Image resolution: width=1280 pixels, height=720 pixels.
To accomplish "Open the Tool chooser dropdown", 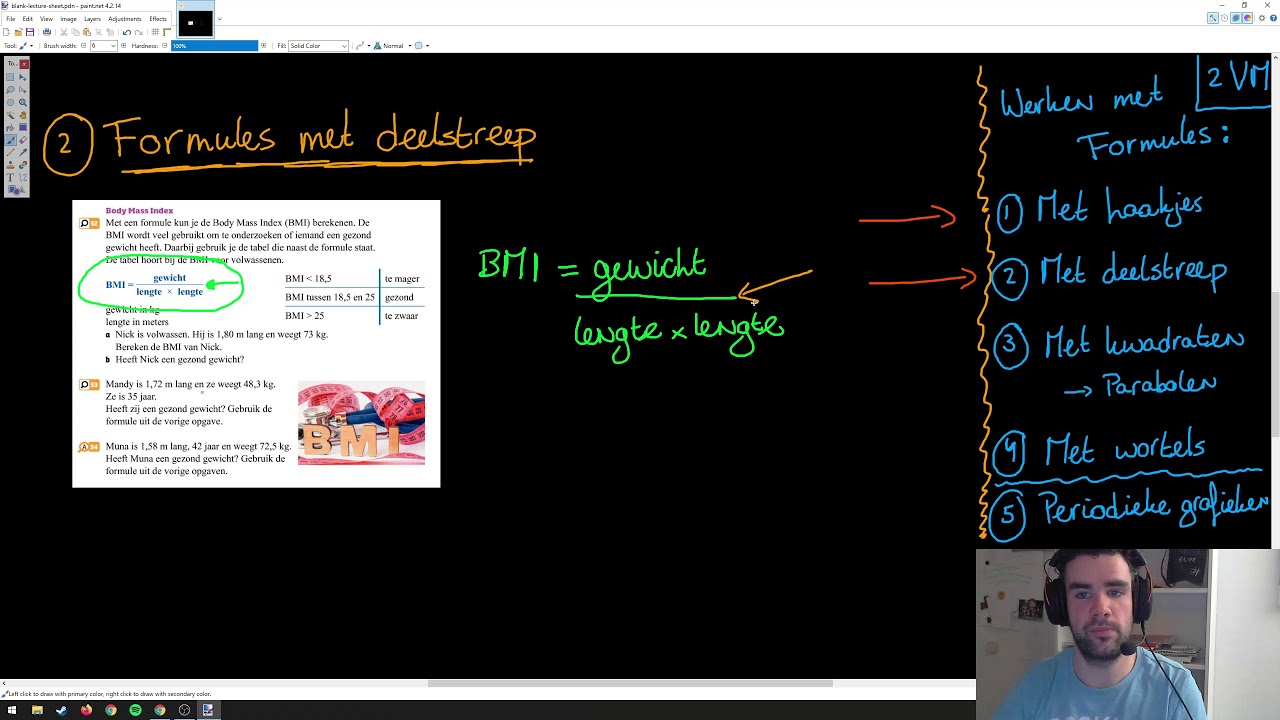I will [x=27, y=46].
